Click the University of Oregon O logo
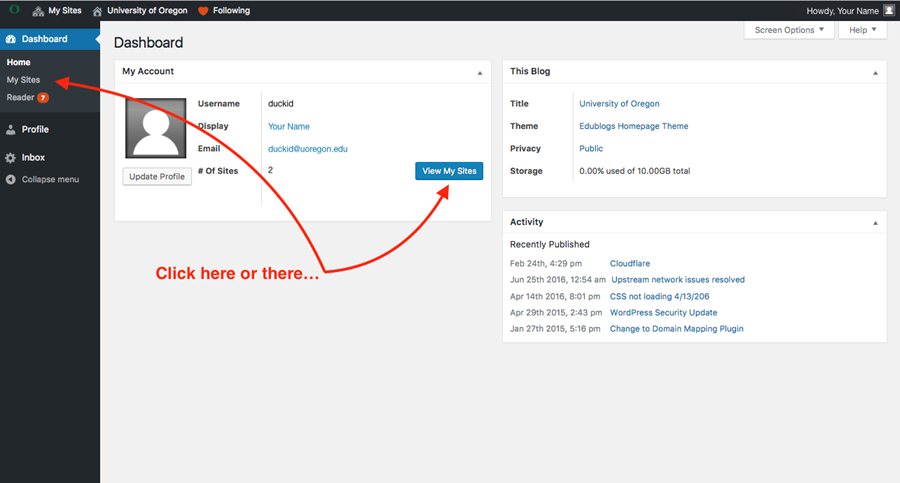900x483 pixels. tap(14, 10)
